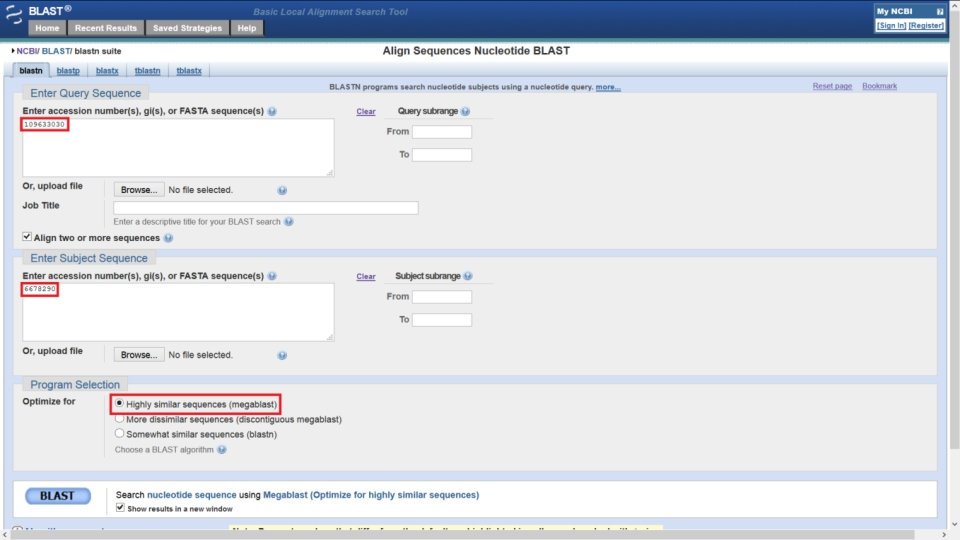Select Somewhat similar sequences (blastn)
The height and width of the screenshot is (540, 960).
[x=119, y=433]
